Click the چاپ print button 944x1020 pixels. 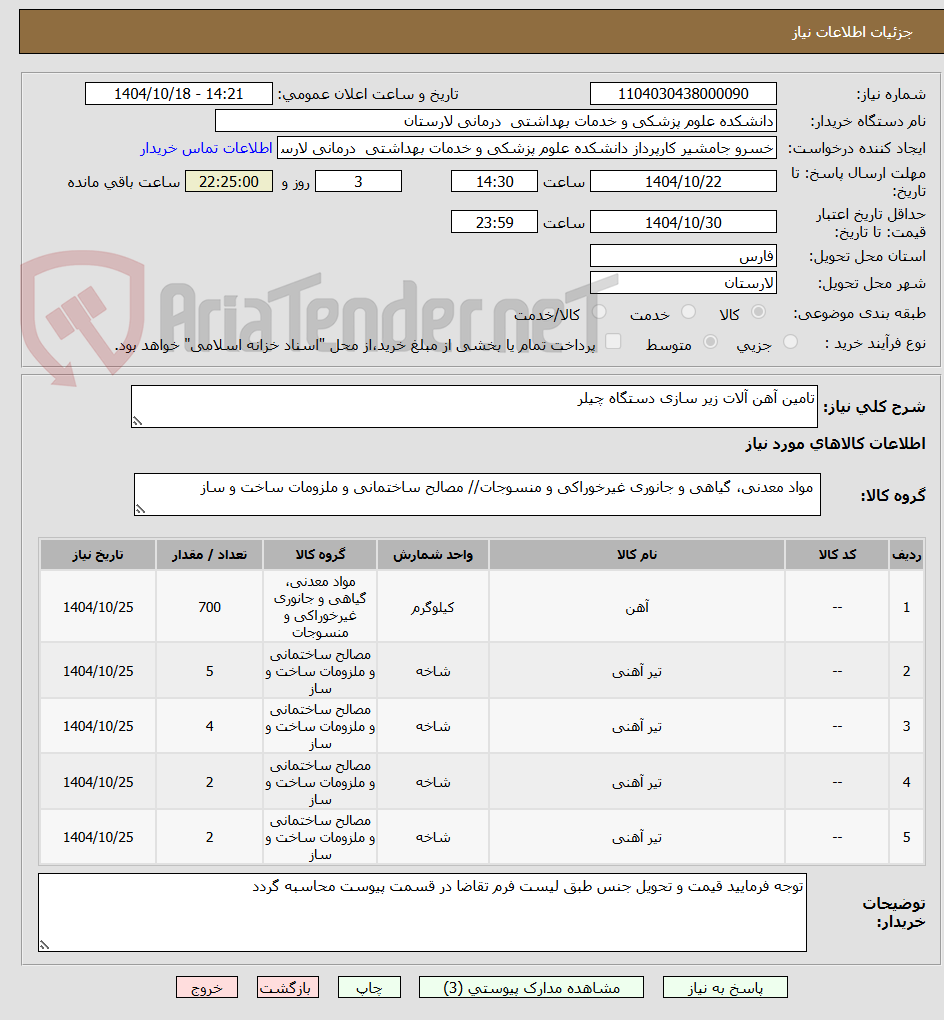369,987
